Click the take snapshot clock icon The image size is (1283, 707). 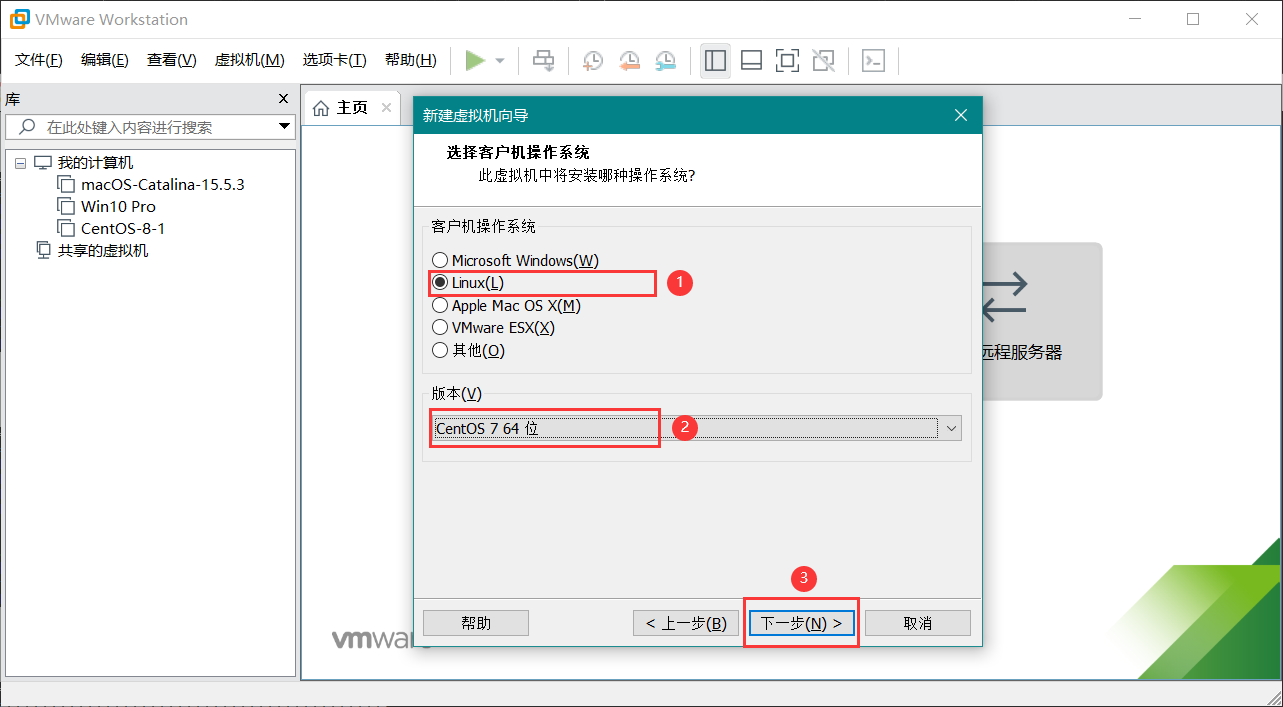593,61
